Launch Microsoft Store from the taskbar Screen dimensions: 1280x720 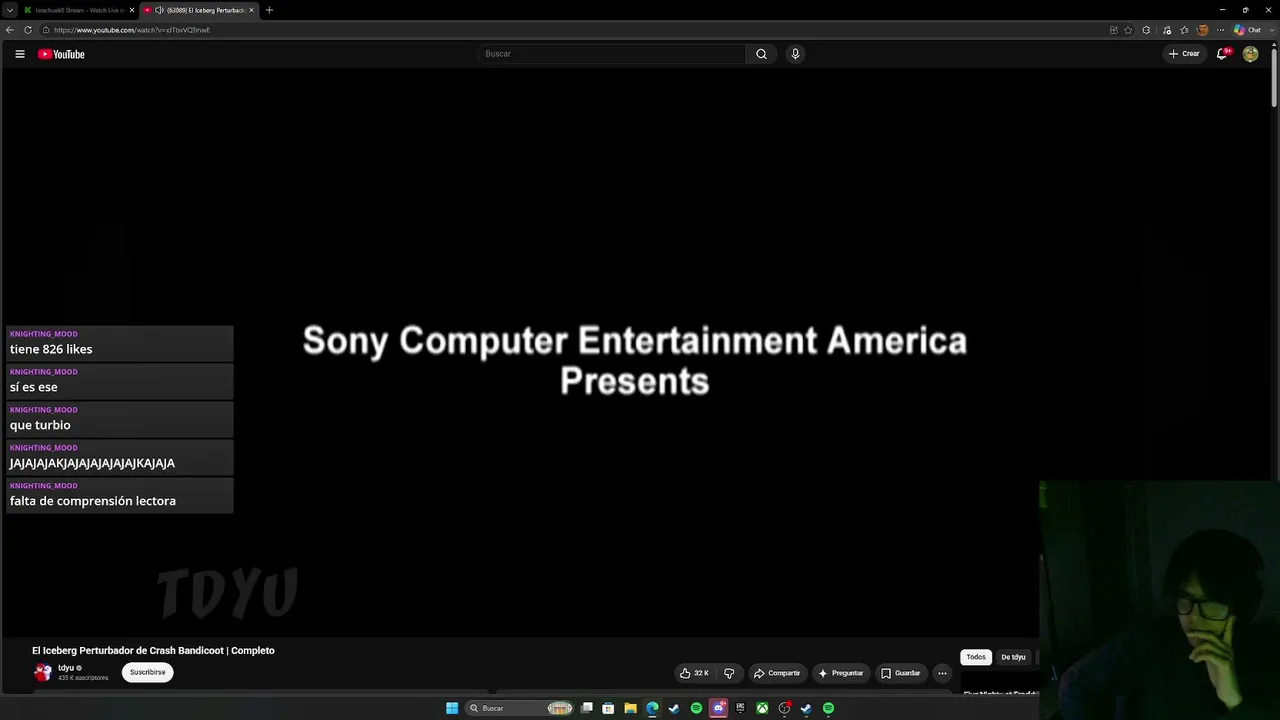(608, 708)
